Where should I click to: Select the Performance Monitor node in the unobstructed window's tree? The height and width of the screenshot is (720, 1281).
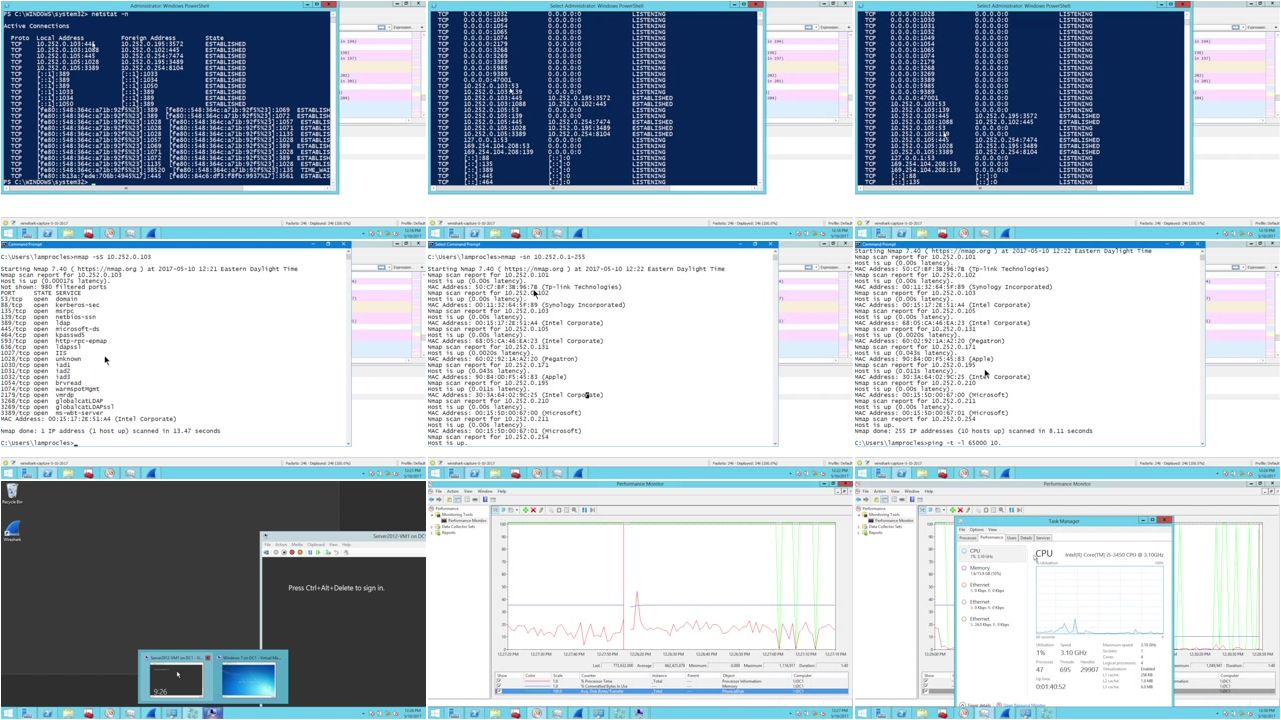pos(462,521)
